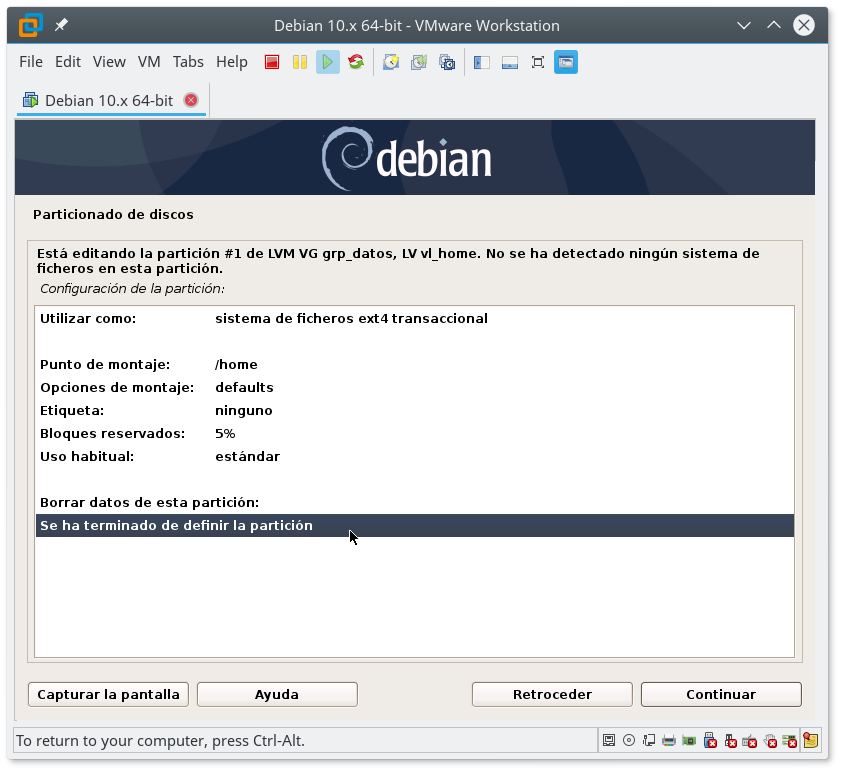Click the Restart guest icon

click(356, 62)
